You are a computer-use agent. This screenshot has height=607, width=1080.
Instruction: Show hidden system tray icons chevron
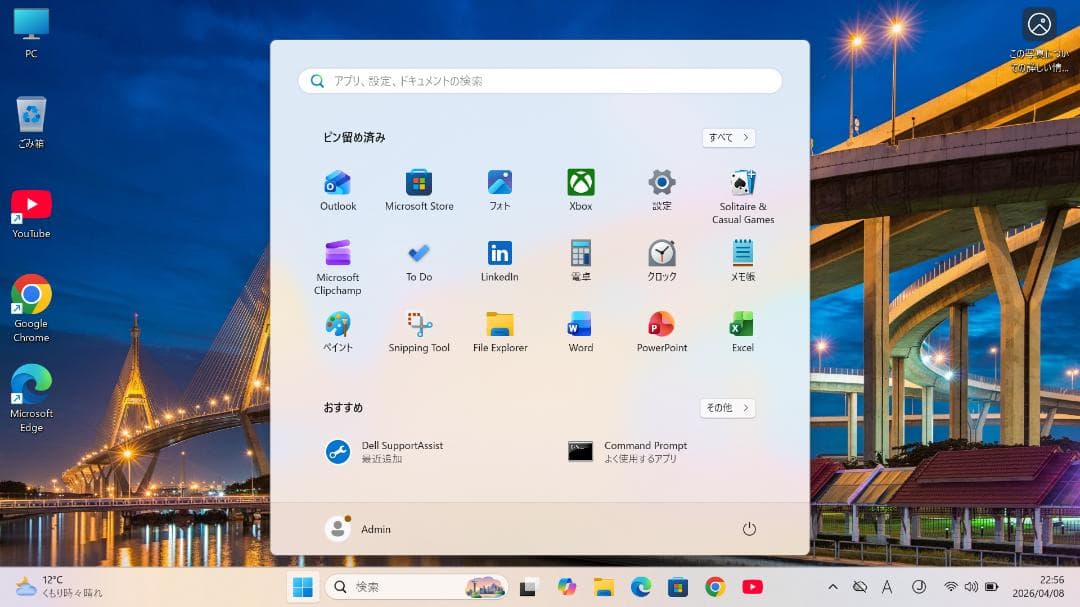(833, 587)
